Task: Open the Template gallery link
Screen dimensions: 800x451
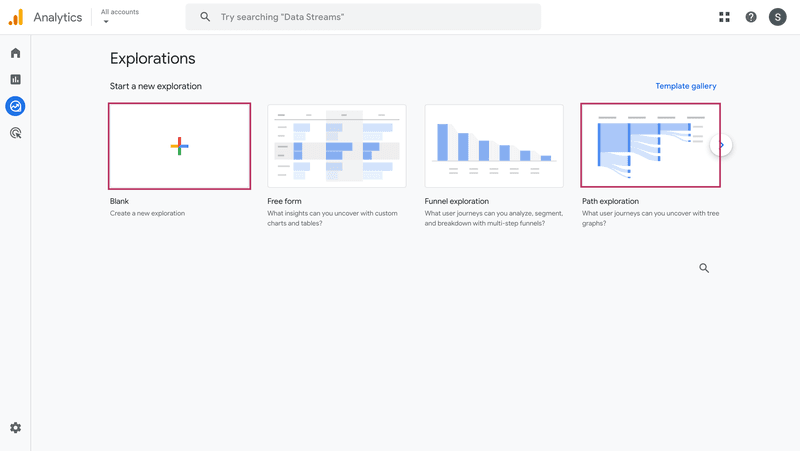Action: [685, 86]
